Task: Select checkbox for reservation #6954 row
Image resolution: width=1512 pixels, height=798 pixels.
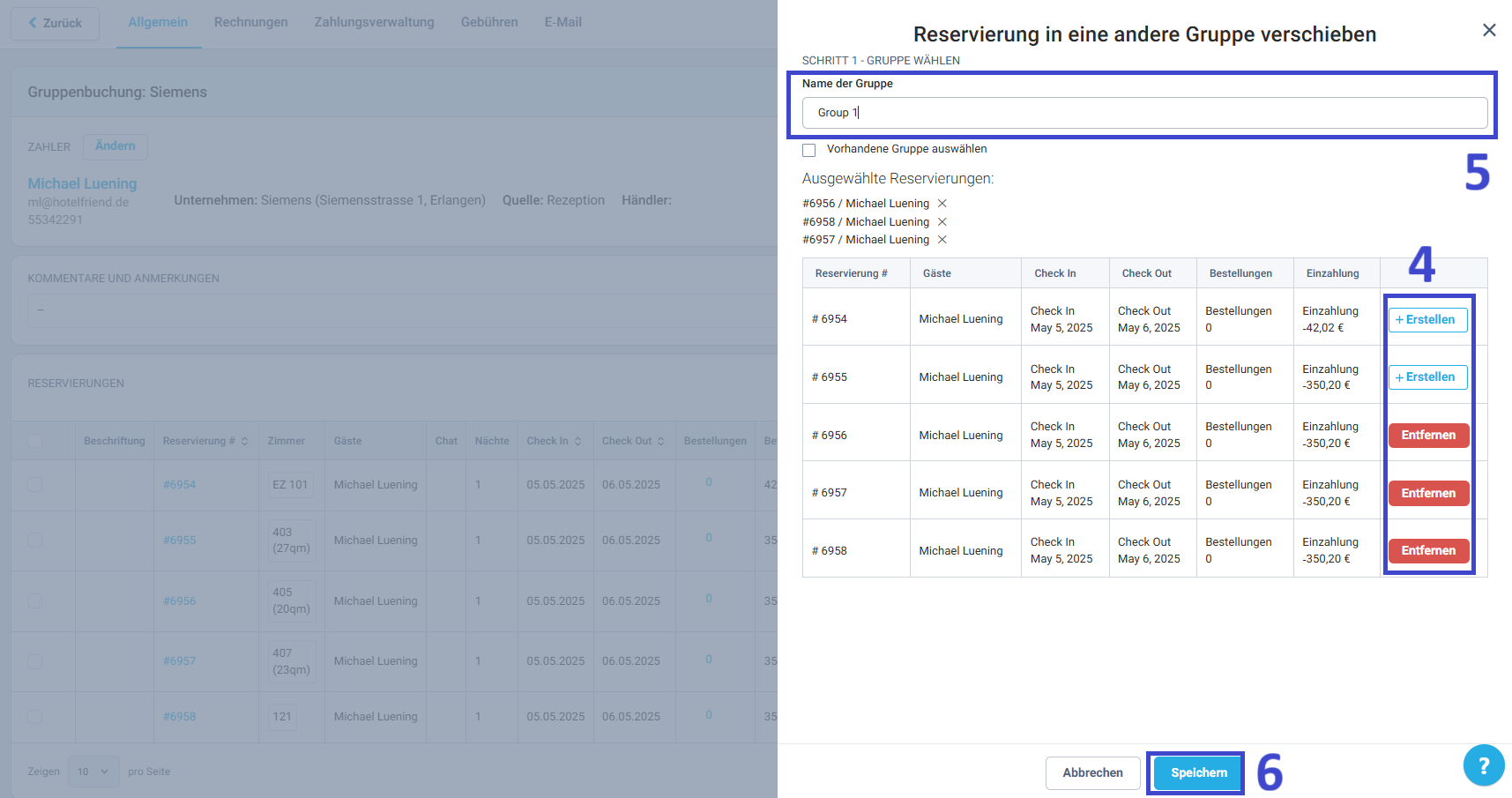Action: [x=34, y=484]
